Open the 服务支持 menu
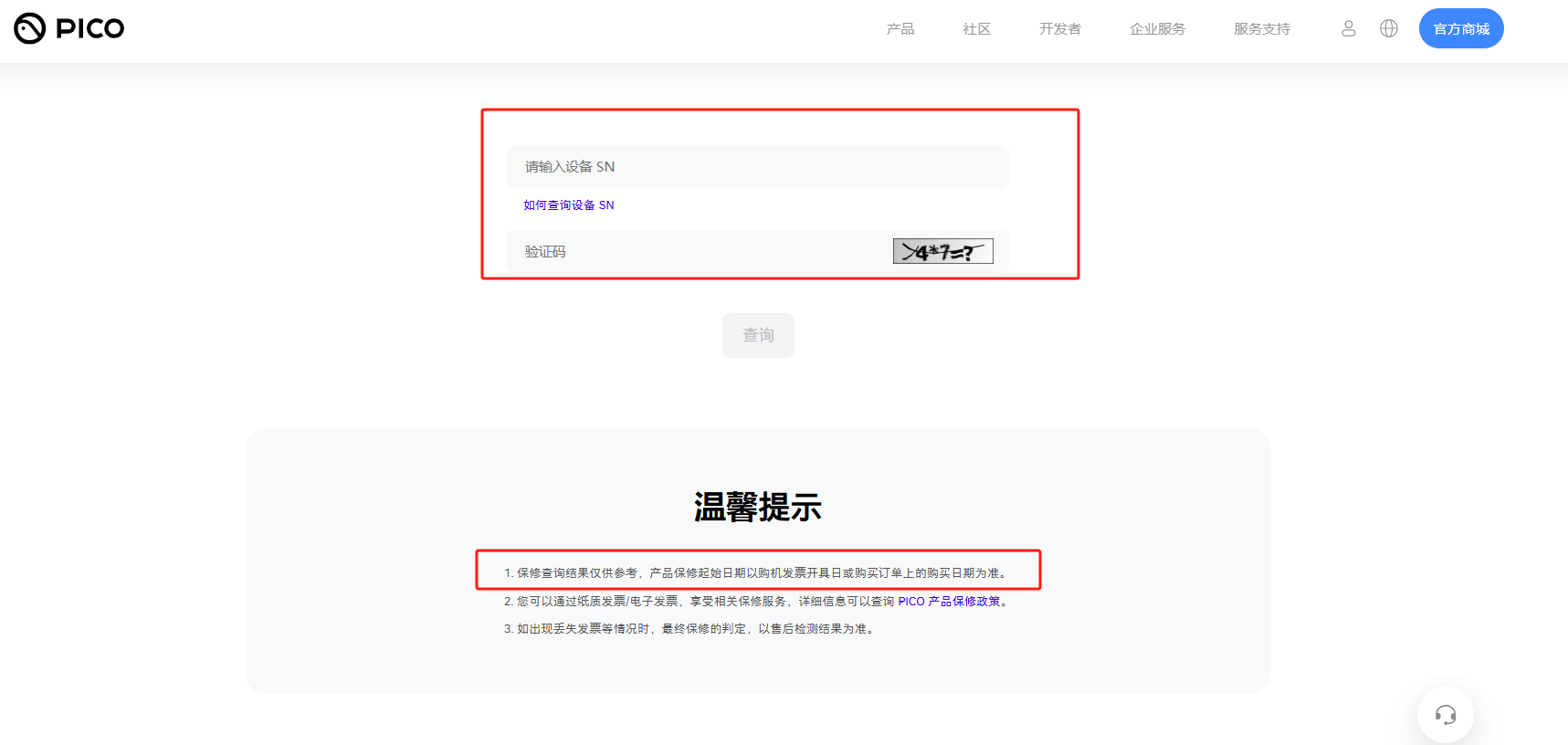The height and width of the screenshot is (745, 1568). click(1261, 29)
